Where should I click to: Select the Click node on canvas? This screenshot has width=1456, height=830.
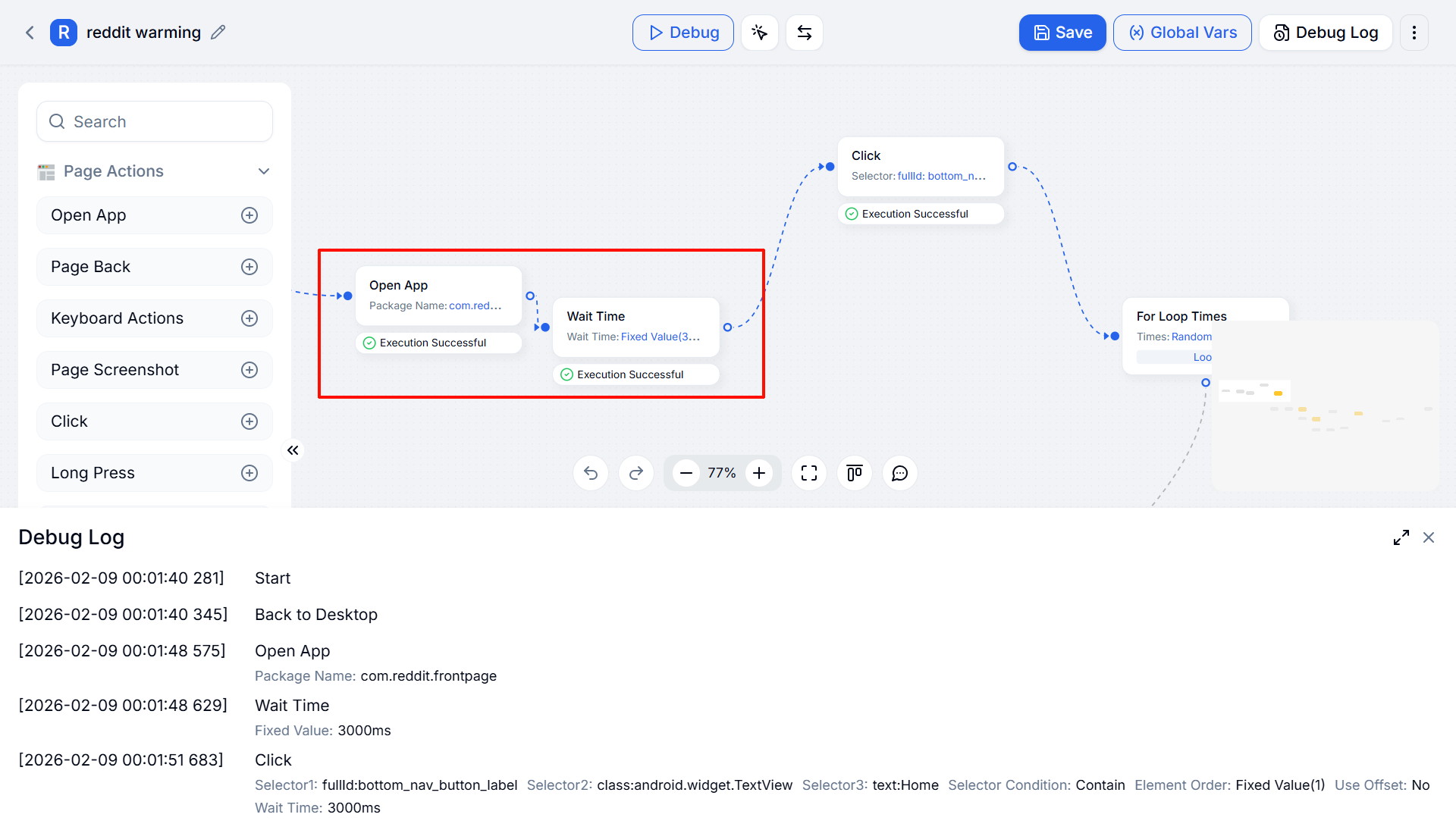point(921,166)
